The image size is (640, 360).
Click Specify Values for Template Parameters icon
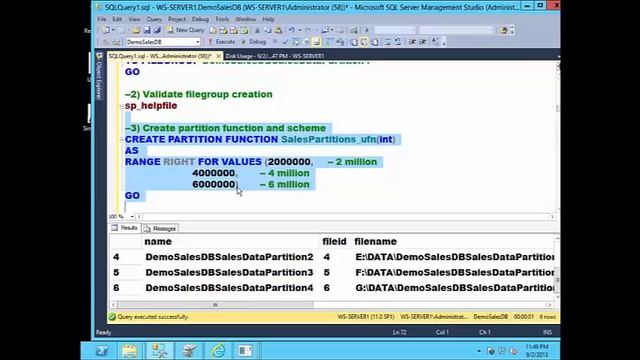pos(435,42)
